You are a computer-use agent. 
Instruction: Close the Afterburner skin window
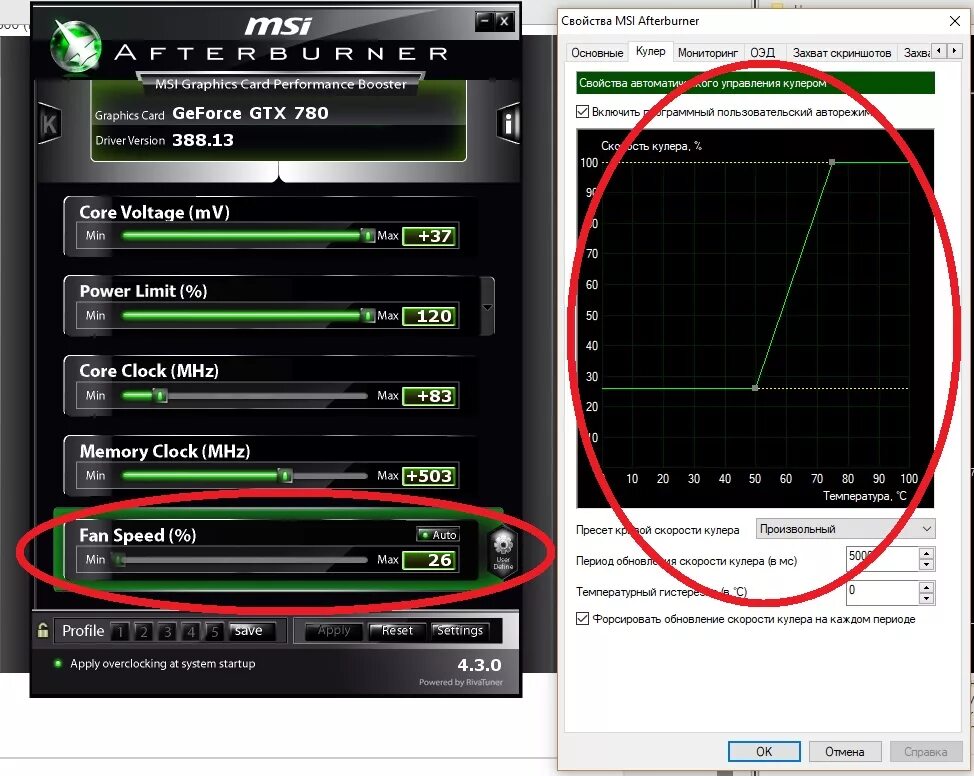coord(504,21)
